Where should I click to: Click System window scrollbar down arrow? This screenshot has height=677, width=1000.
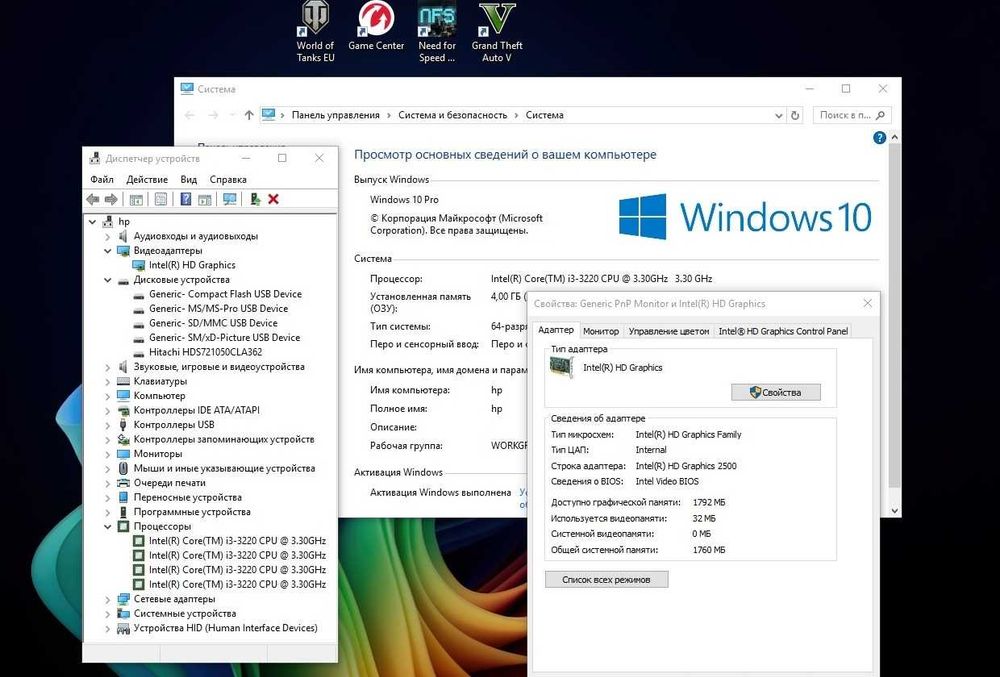click(x=894, y=510)
